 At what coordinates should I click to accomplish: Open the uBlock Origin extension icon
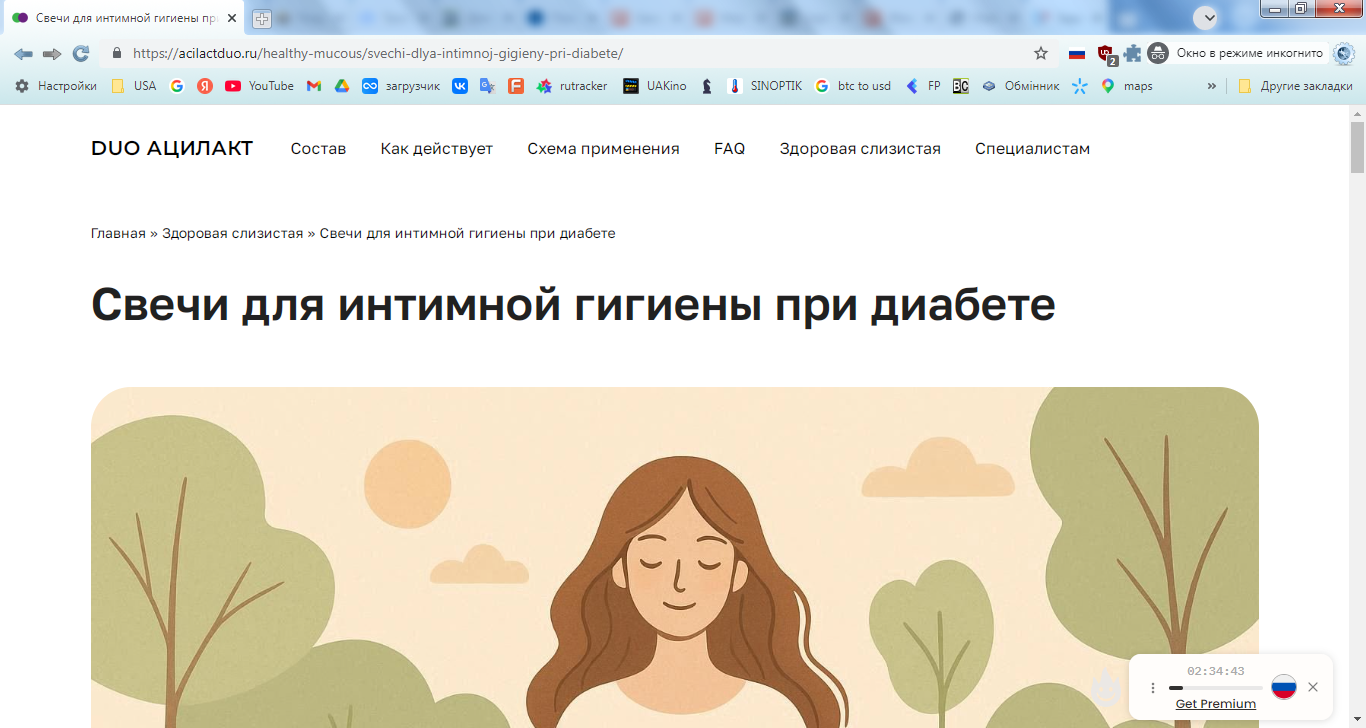click(x=1106, y=54)
